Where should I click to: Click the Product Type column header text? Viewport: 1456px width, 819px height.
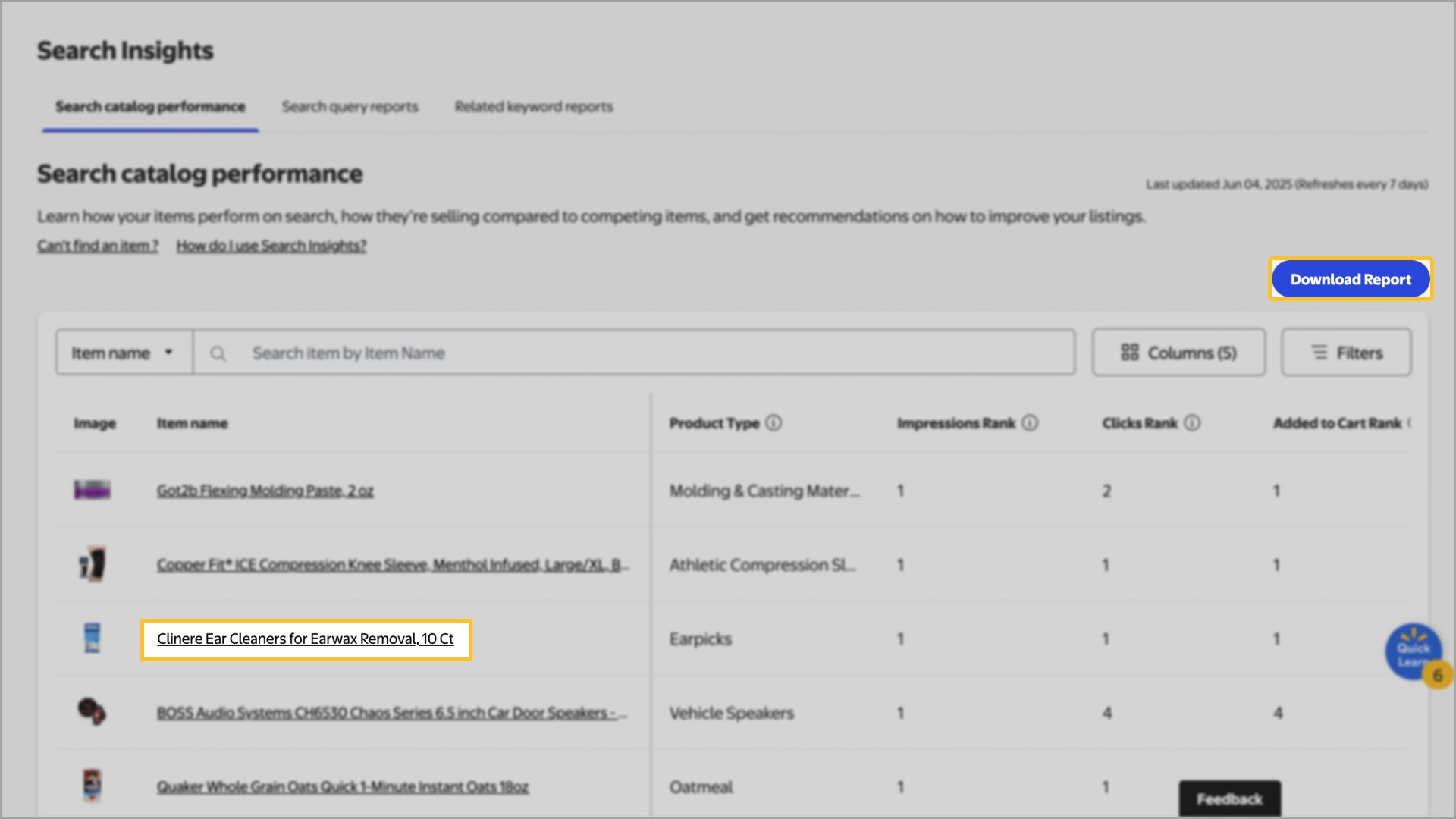point(714,423)
